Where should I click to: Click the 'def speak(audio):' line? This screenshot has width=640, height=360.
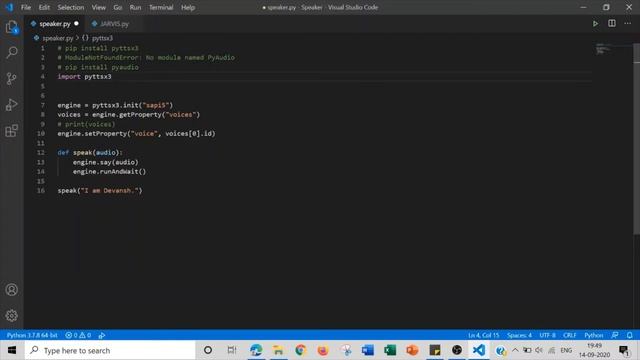[90, 152]
